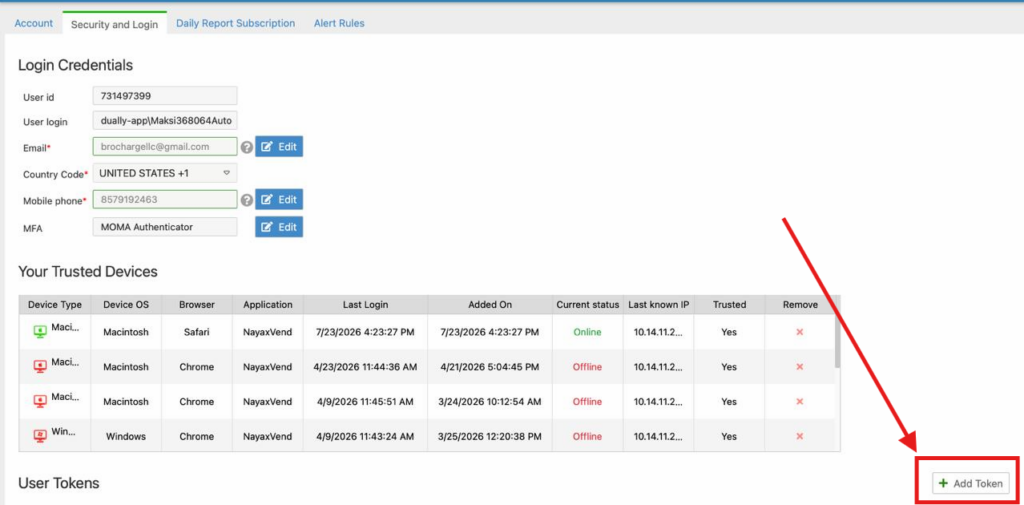Remove the Windows Chrome device with red X
Screen dimensions: 1024x505
click(799, 436)
